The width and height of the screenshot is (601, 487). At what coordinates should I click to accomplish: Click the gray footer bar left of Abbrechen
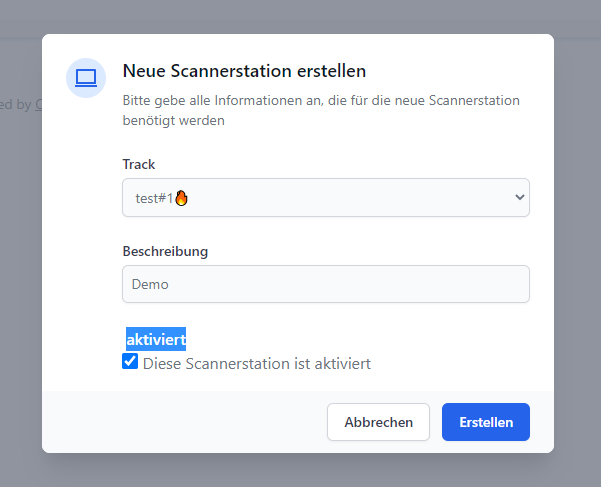(x=180, y=422)
